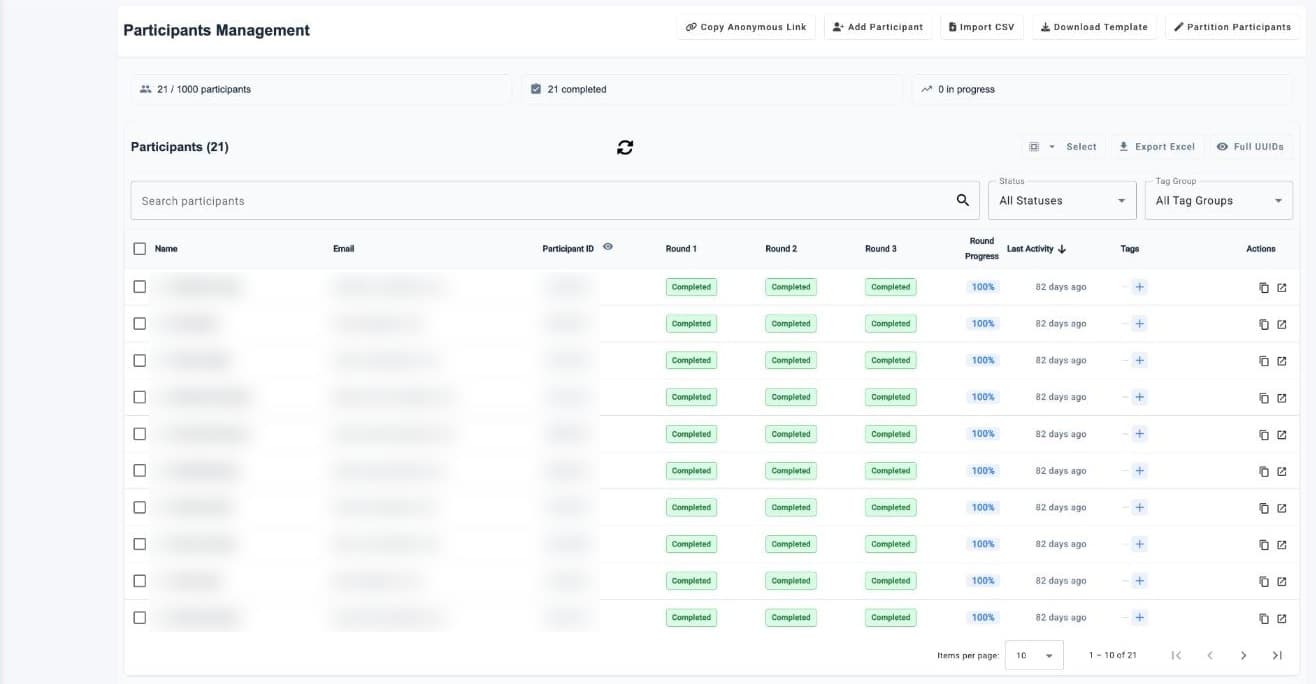The image size is (1316, 684).
Task: Copy link icon in the fifth participant row
Action: tap(1264, 435)
